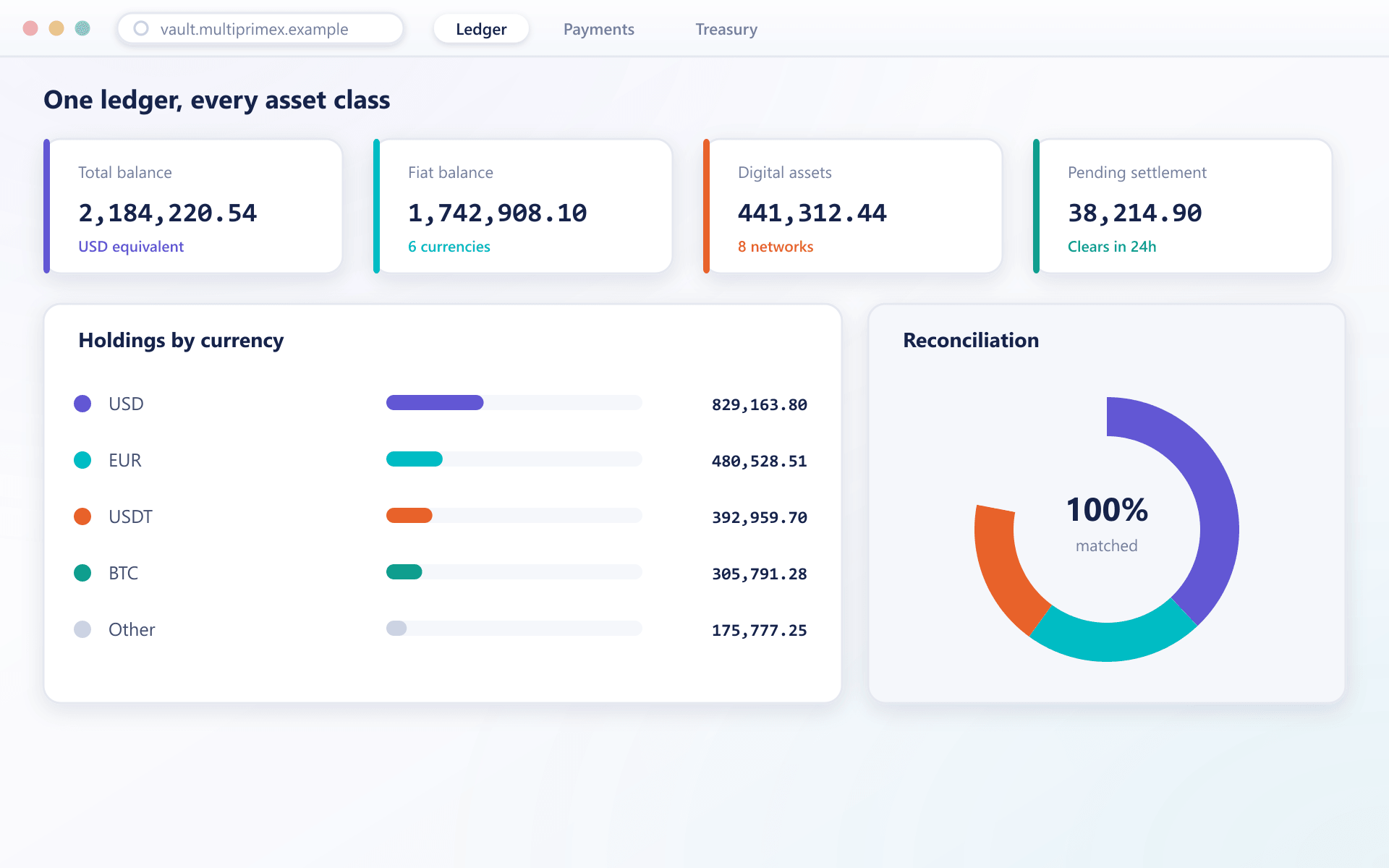1389x868 pixels.
Task: Click the orange USDT dot
Action: click(82, 516)
